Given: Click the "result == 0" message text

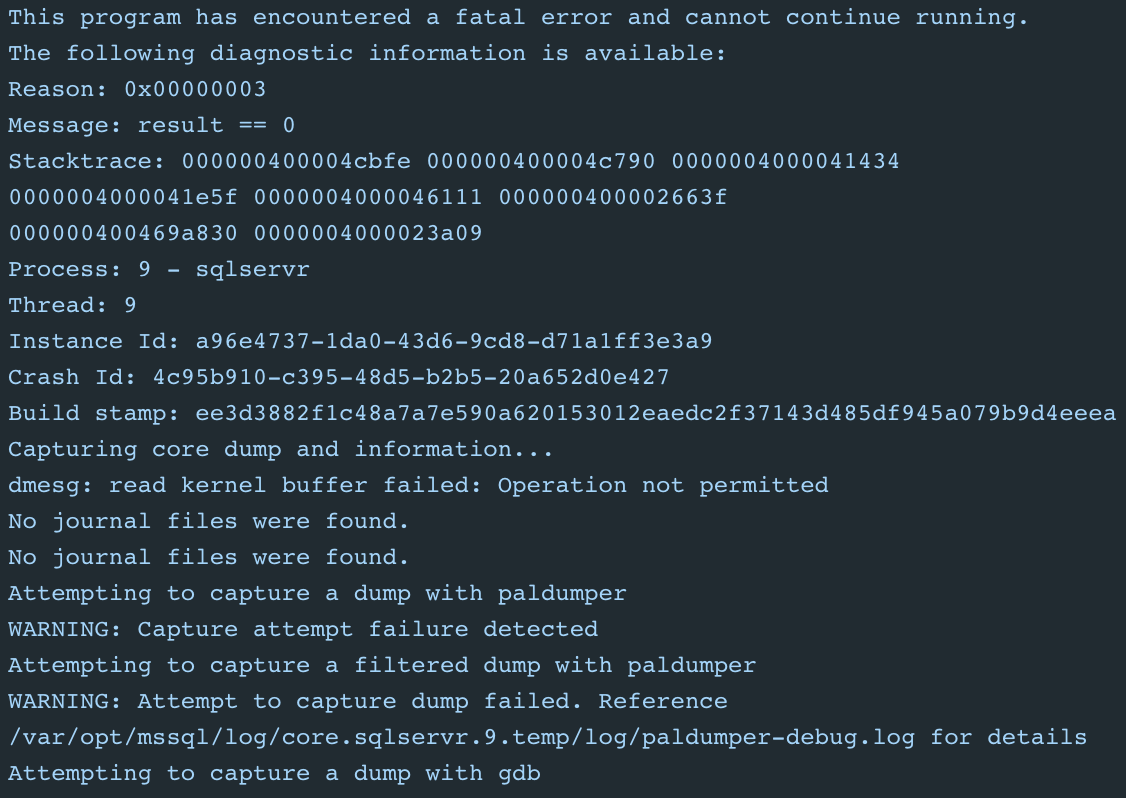Looking at the screenshot, I should 216,125.
